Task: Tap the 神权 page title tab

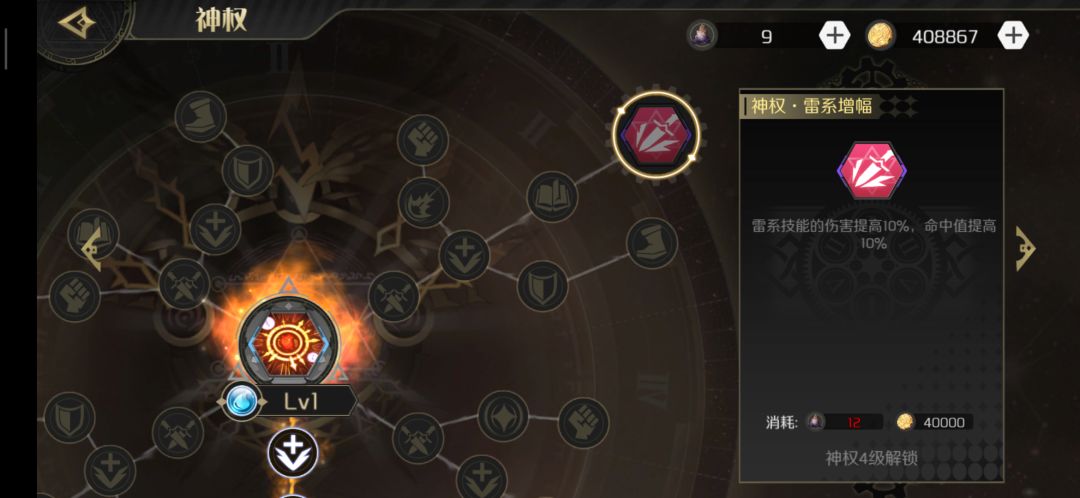Action: coord(220,21)
